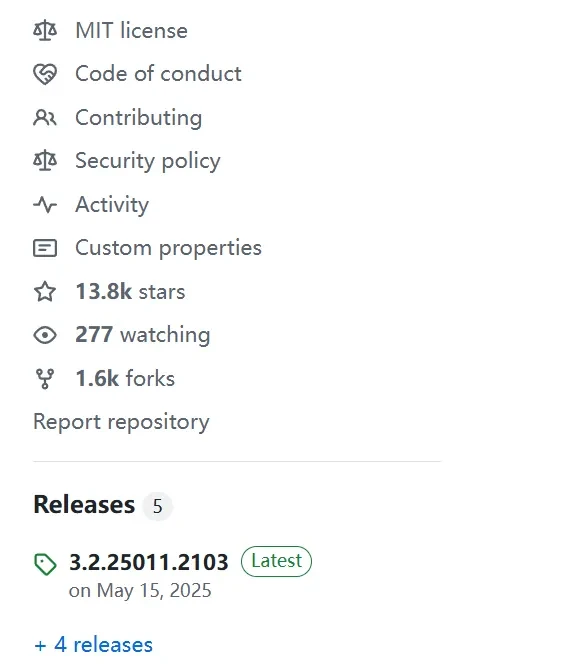Click the scales icon beside Security policy
This screenshot has width=586, height=671.
[x=45, y=161]
